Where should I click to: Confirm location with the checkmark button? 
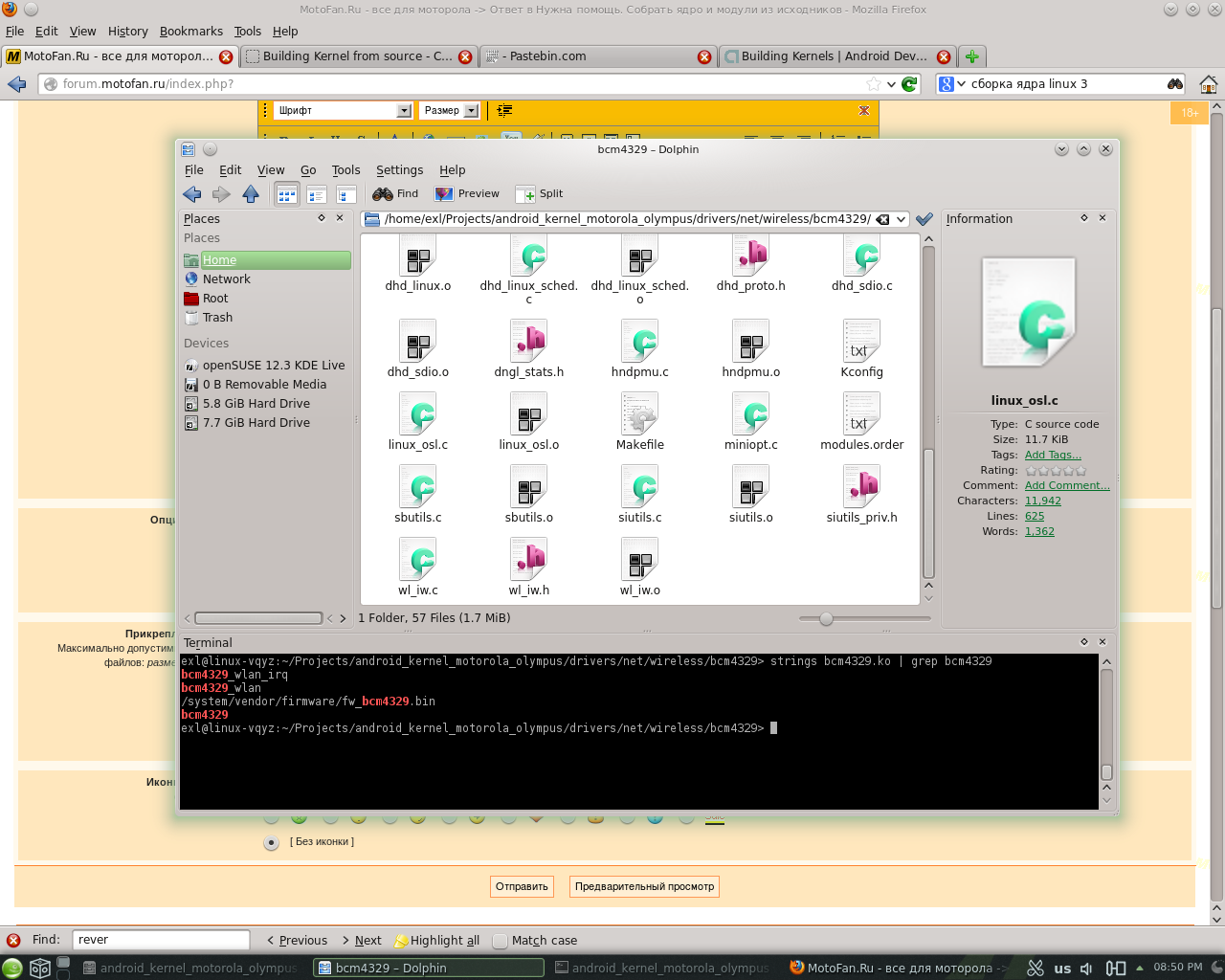coord(924,219)
